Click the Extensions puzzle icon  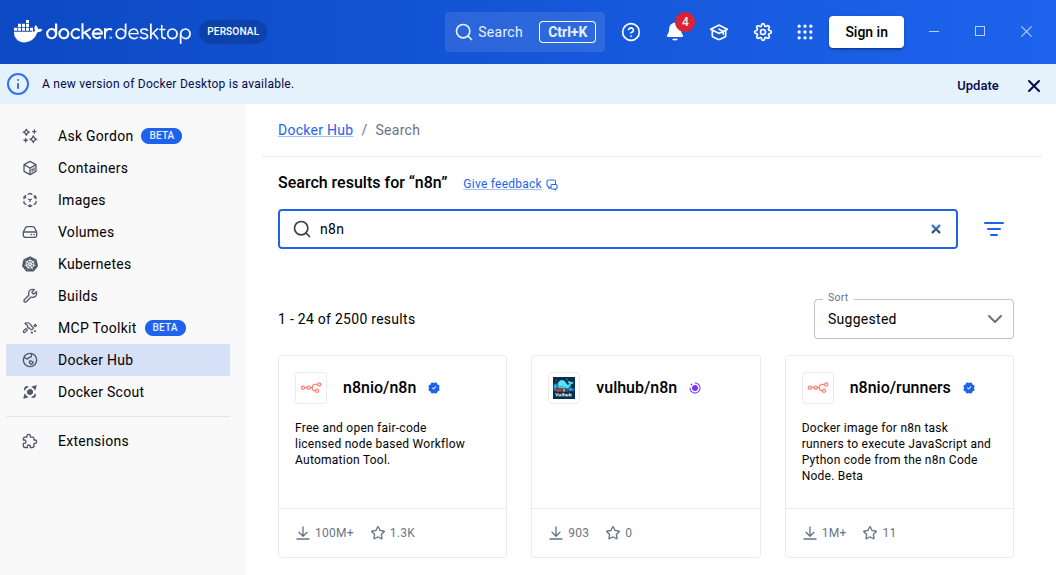(30, 441)
